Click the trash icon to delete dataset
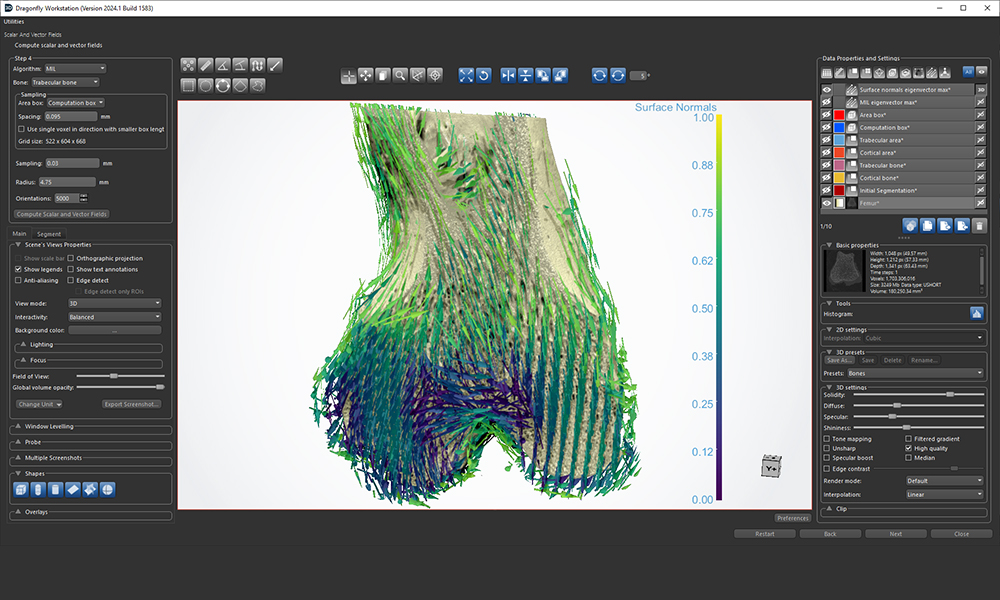1000x600 pixels. point(979,226)
